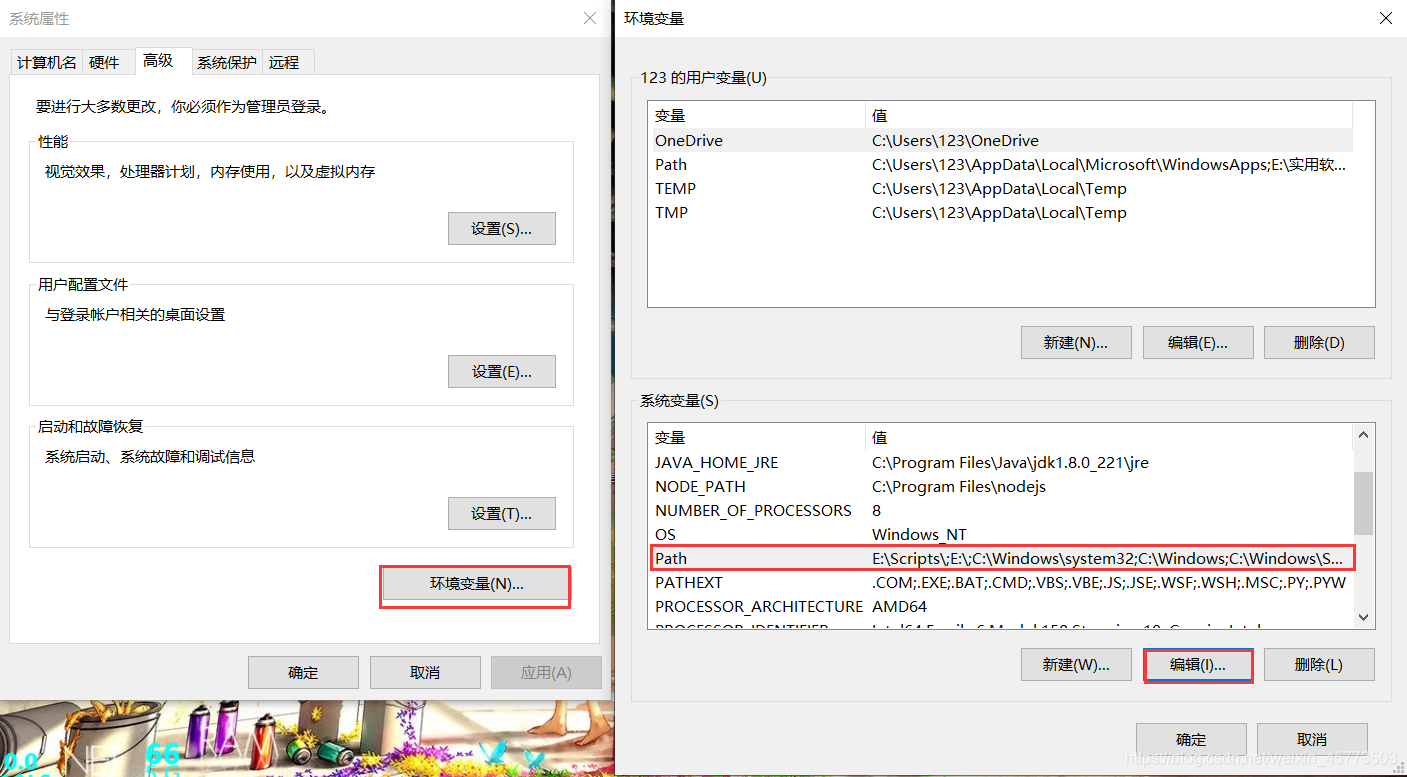Switch to the 计算机名 tab
The image size is (1407, 777).
47,62
